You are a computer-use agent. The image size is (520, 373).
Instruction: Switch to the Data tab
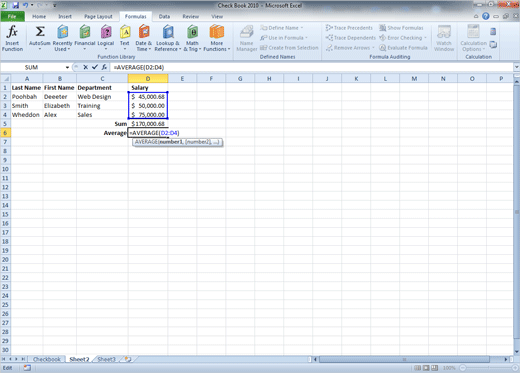pyautogui.click(x=164, y=16)
